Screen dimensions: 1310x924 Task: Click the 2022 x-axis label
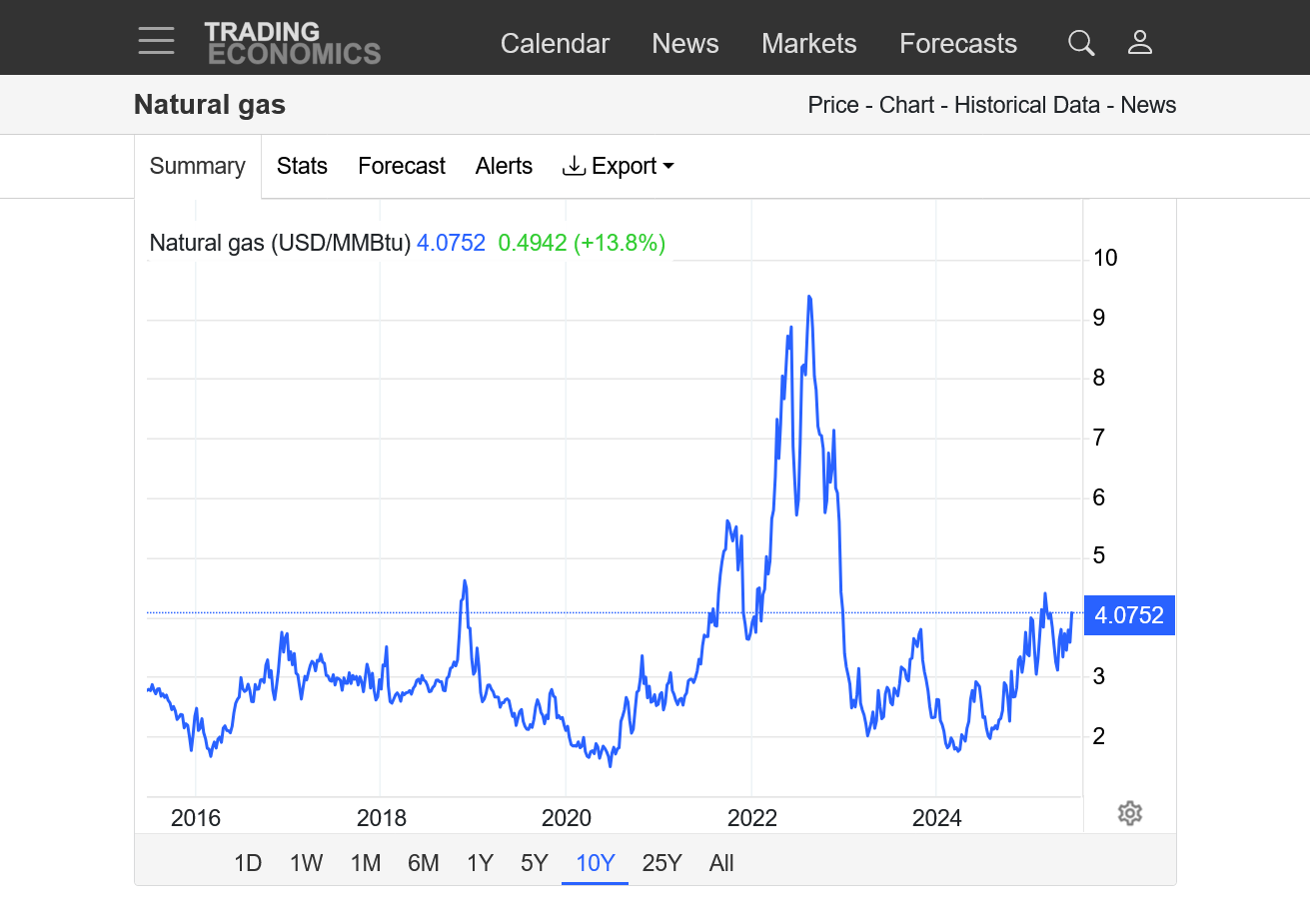752,818
